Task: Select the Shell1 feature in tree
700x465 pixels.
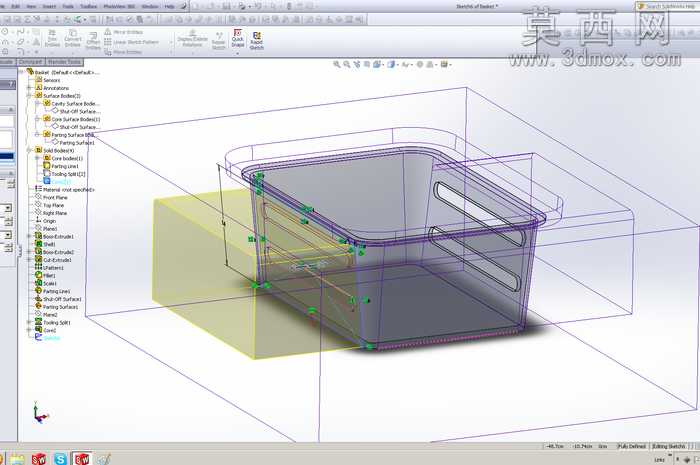Action: [46, 244]
